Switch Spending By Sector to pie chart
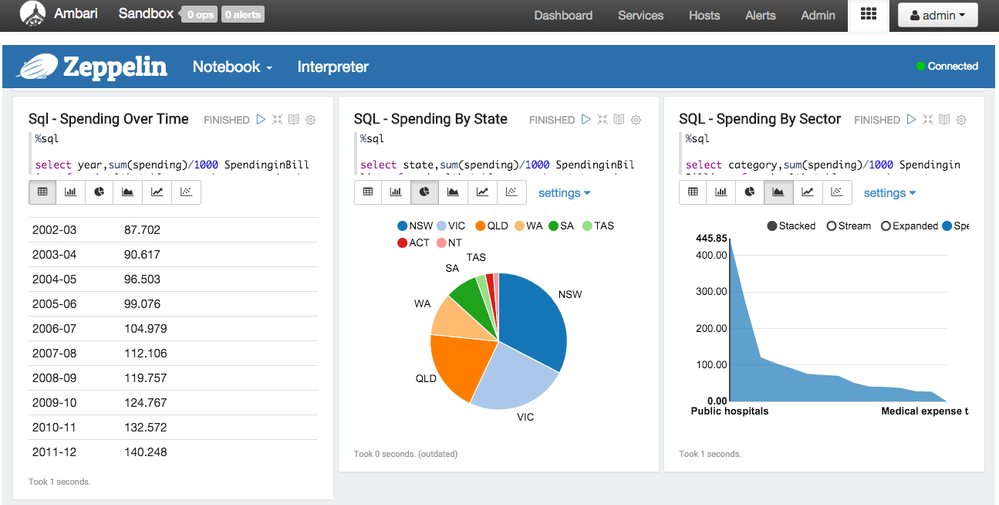 tap(750, 192)
